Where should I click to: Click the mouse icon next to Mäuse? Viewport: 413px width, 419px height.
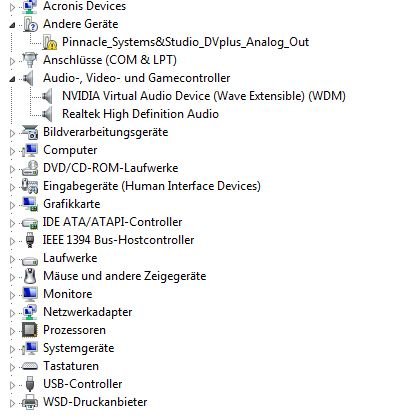click(x=30, y=276)
